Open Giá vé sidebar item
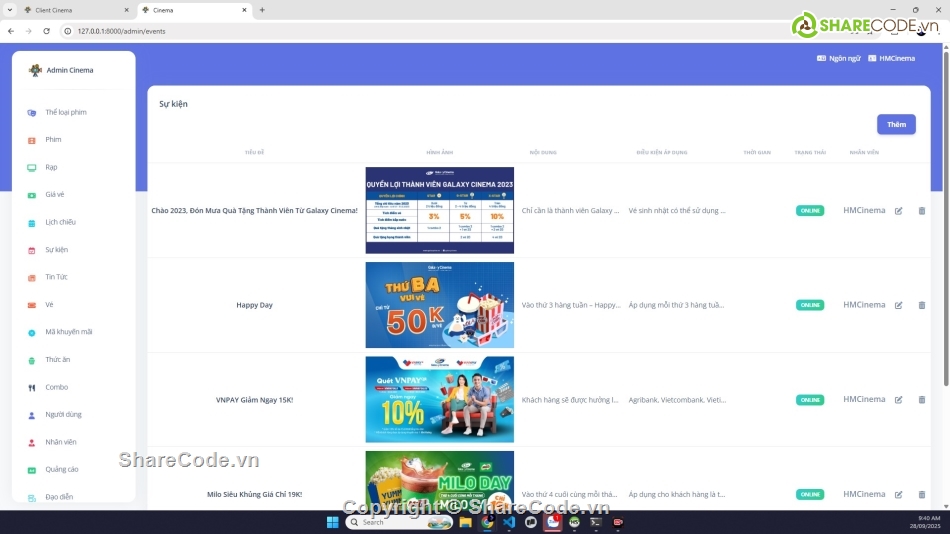Screen dimensions: 950x534 pyautogui.click(x=55, y=195)
